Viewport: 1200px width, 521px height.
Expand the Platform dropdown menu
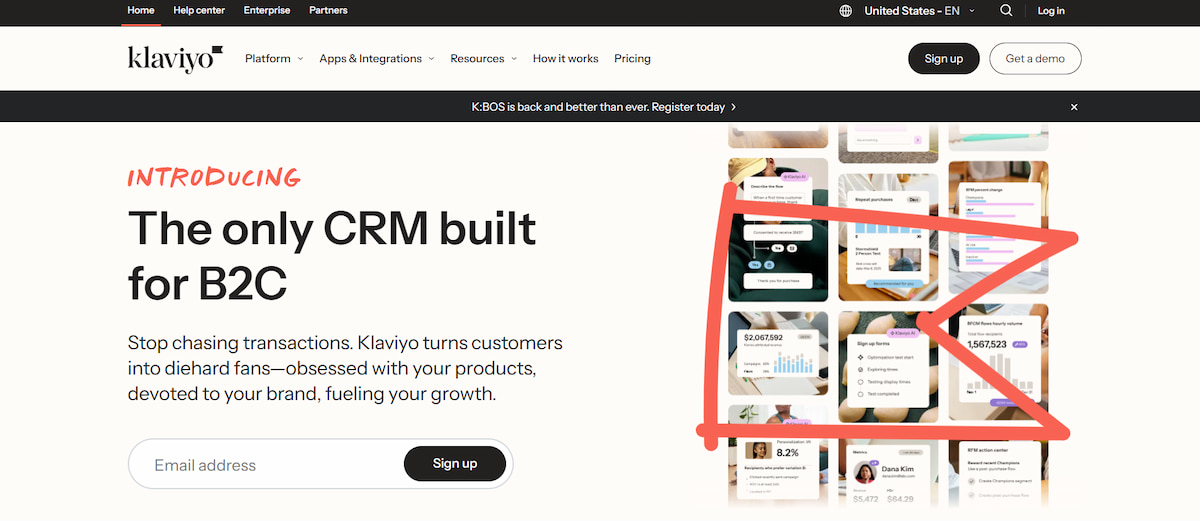(x=274, y=59)
